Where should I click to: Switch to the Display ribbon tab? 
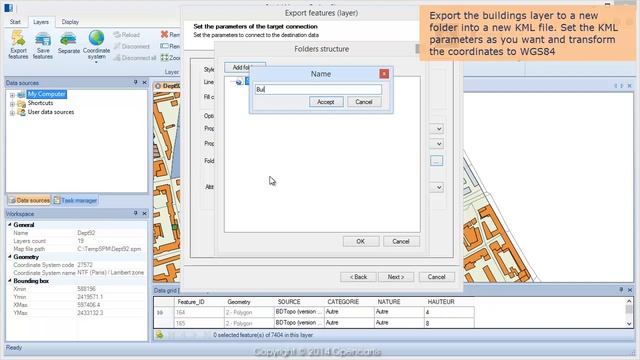pyautogui.click(x=70, y=22)
